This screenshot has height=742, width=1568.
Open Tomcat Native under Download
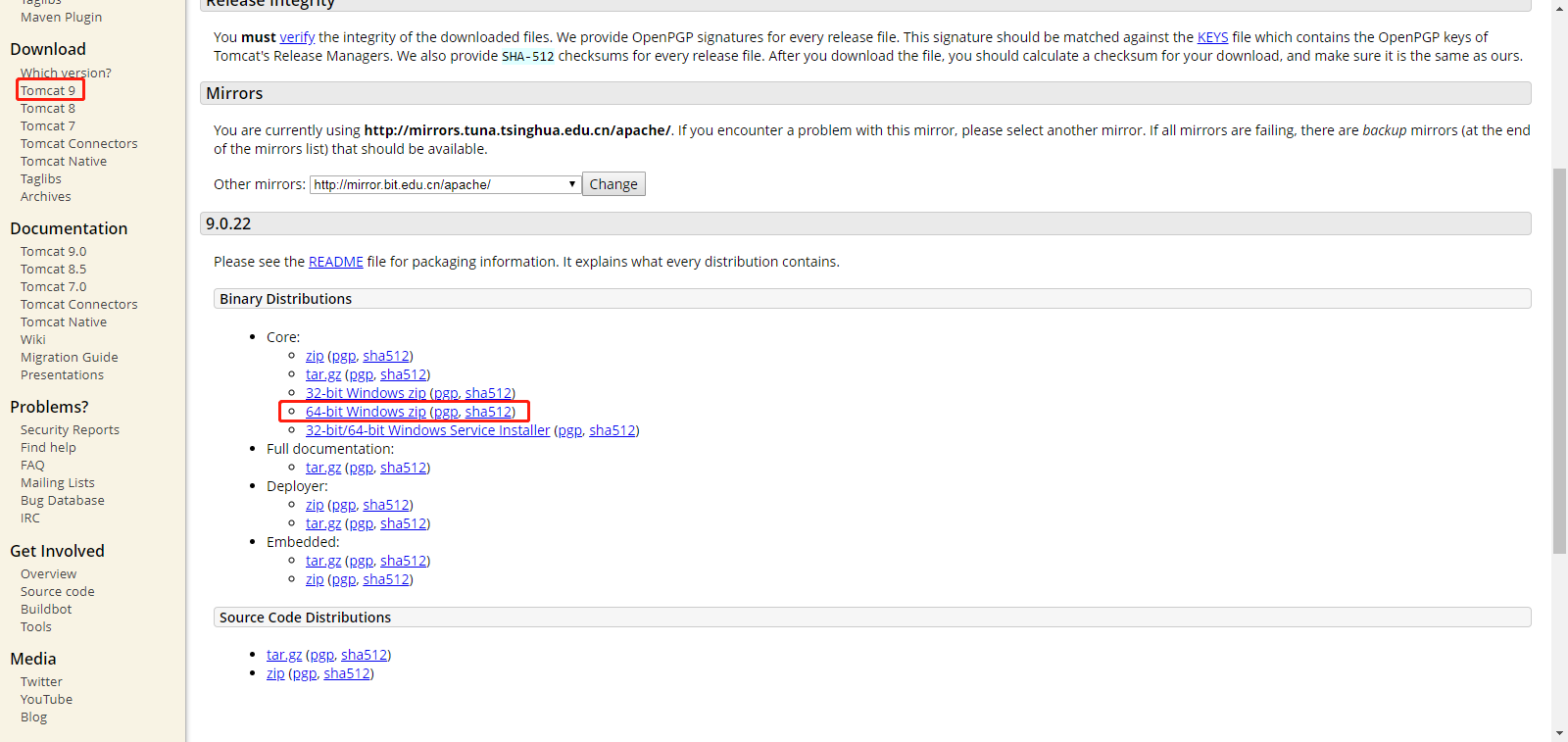point(64,161)
